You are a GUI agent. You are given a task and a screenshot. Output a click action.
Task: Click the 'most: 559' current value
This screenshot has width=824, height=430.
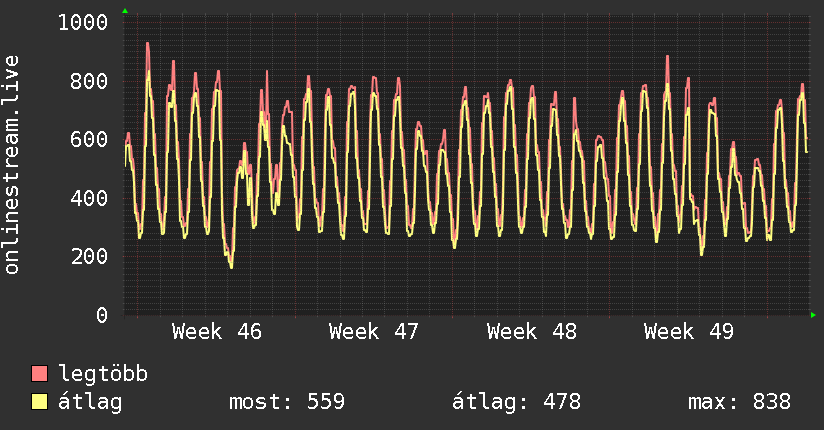286,402
